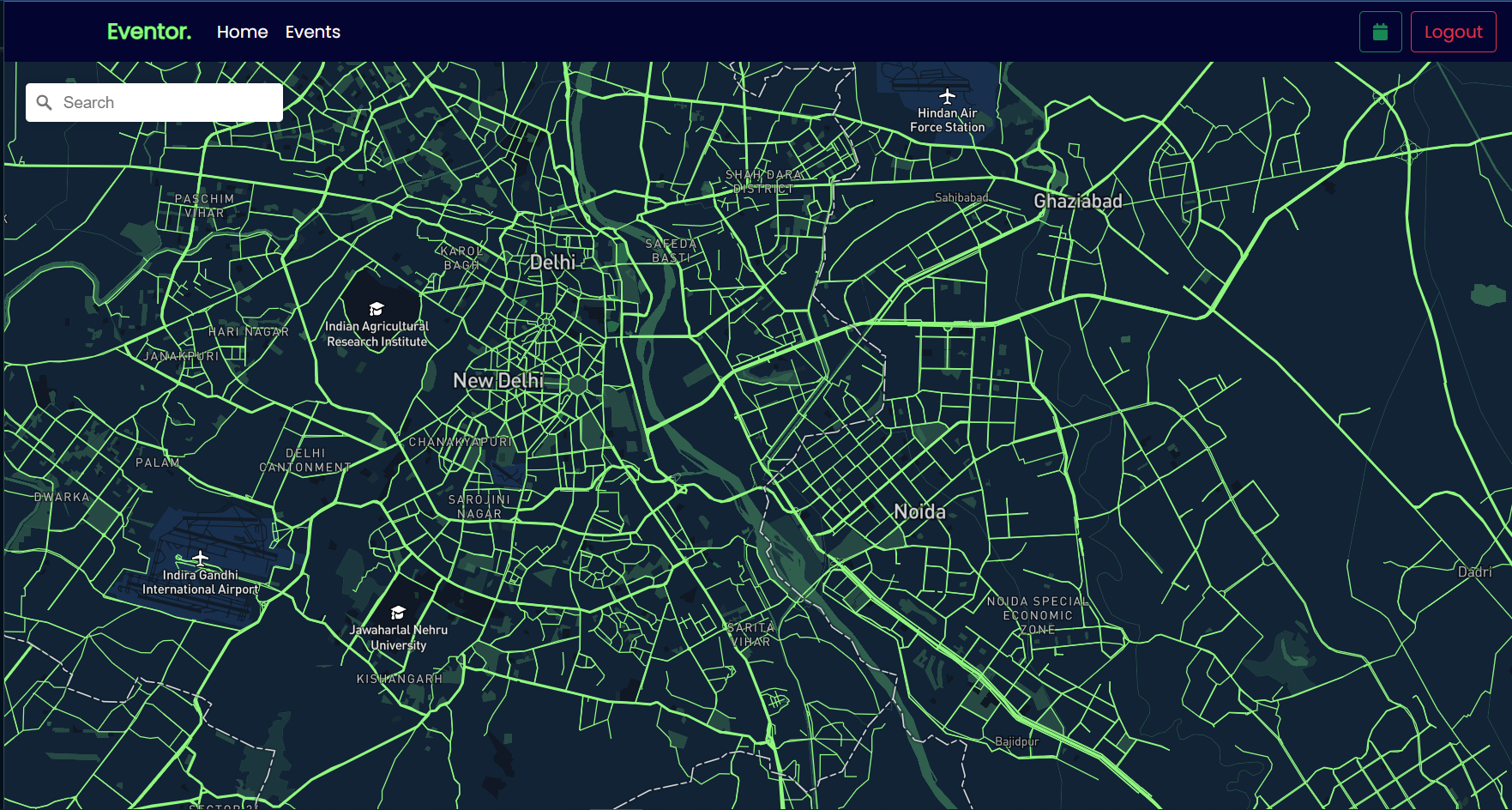
Task: Open the calendar icon button
Action: 1380,32
